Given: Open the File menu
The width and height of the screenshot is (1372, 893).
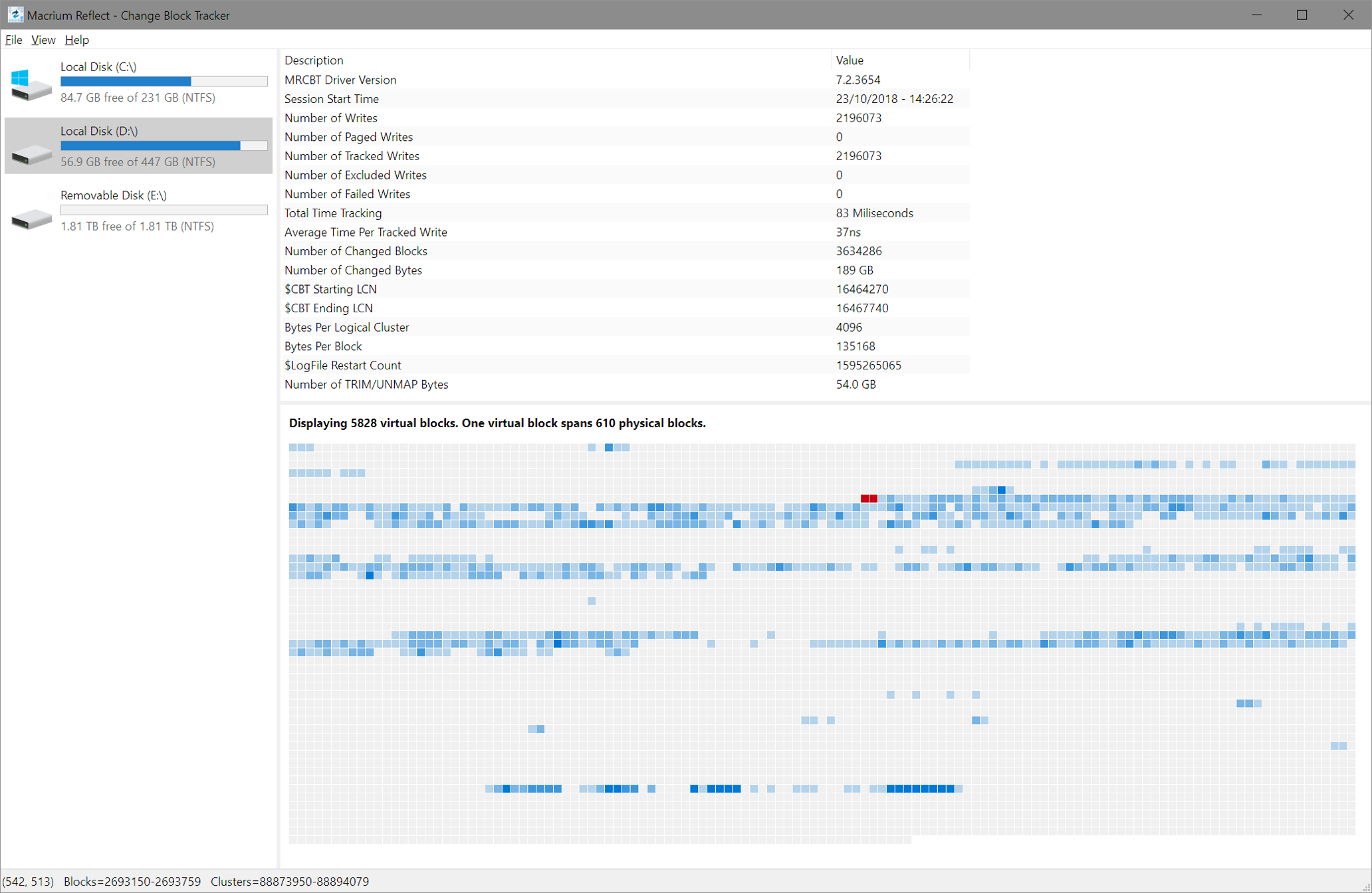Looking at the screenshot, I should (13, 40).
